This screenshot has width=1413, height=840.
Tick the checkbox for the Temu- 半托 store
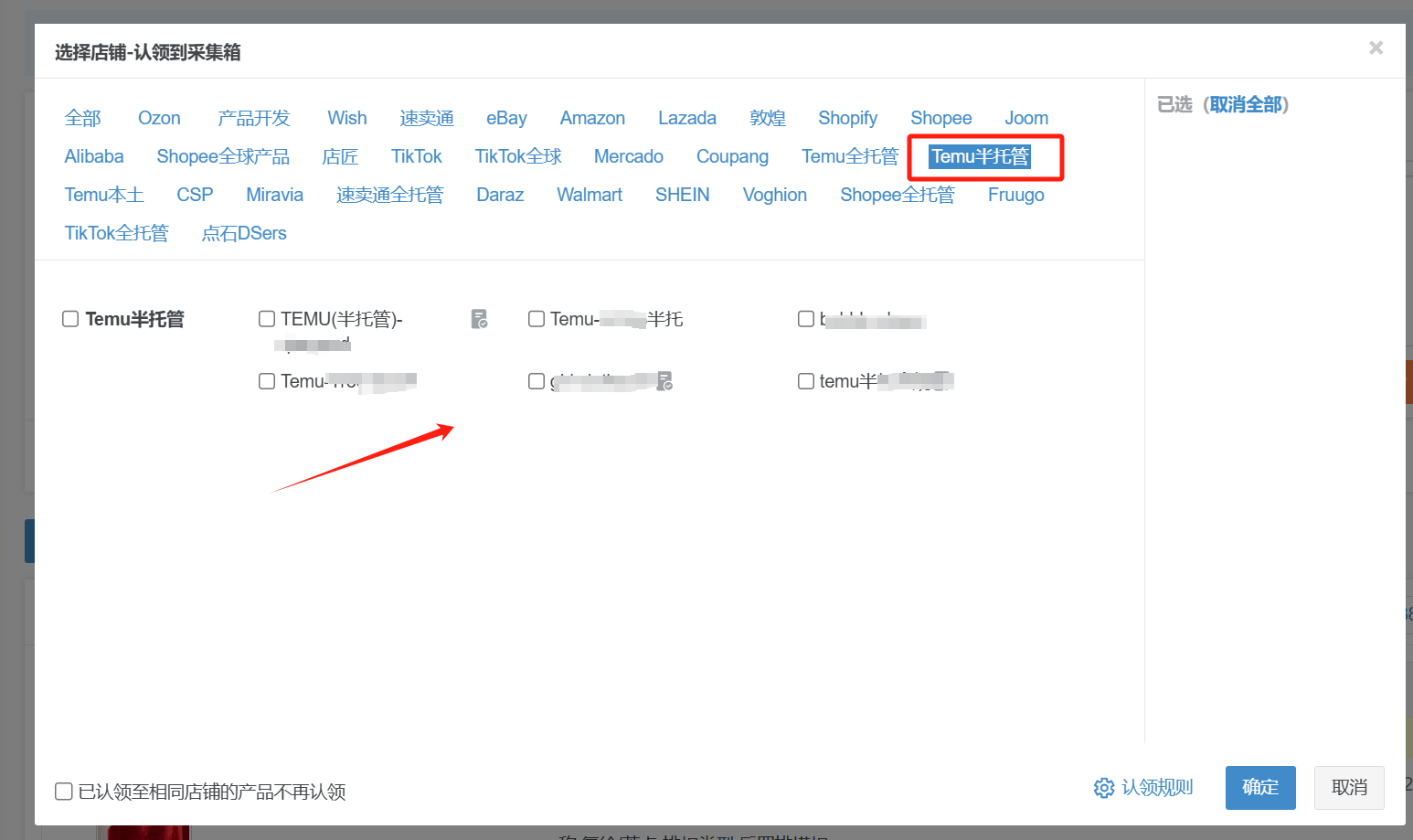click(537, 319)
